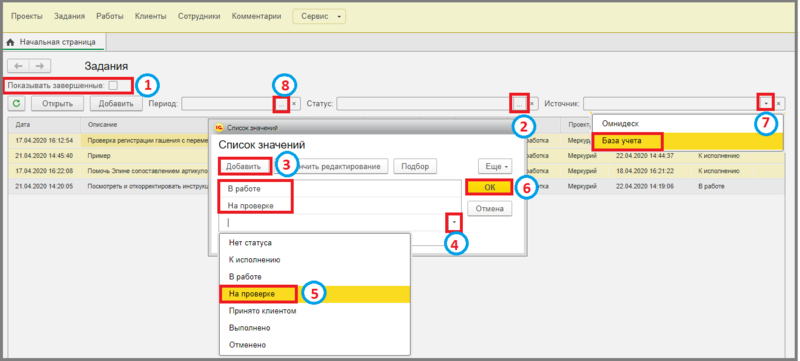Click the Дата column header
The width and height of the screenshot is (800, 361).
(x=44, y=124)
